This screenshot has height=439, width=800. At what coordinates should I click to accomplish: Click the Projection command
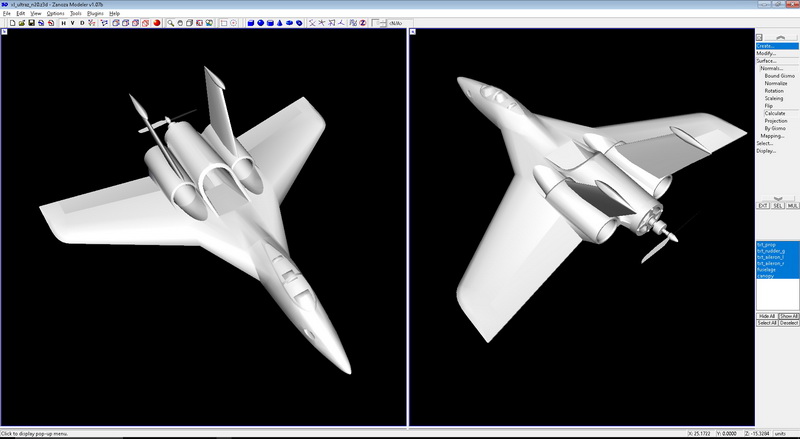[776, 121]
